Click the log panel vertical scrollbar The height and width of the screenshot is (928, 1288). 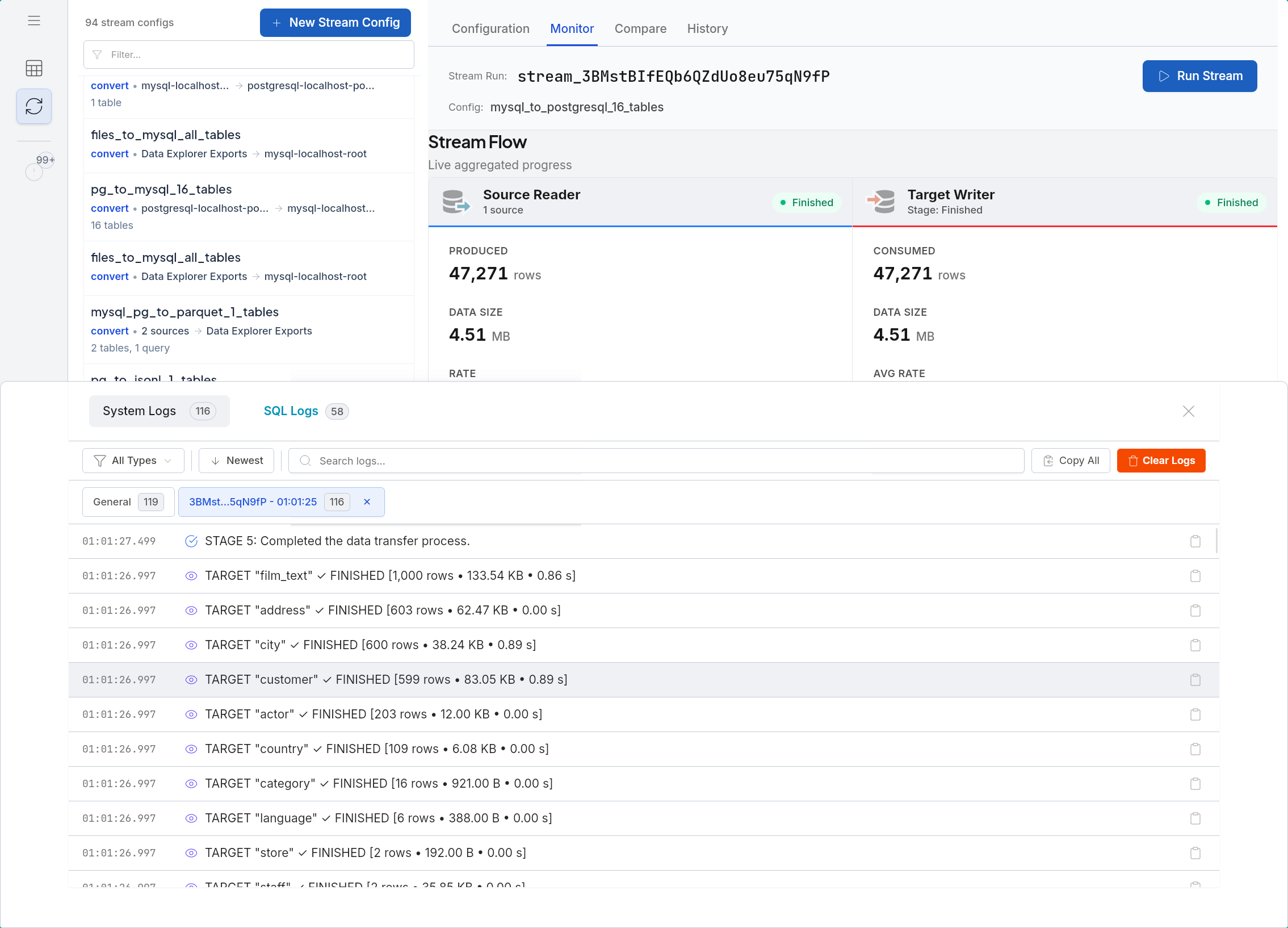coord(1216,541)
